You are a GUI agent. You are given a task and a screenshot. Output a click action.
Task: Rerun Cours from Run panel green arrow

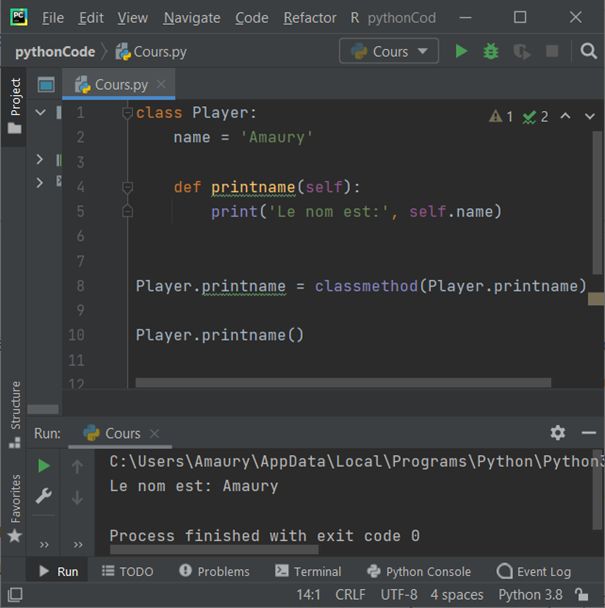(x=43, y=466)
